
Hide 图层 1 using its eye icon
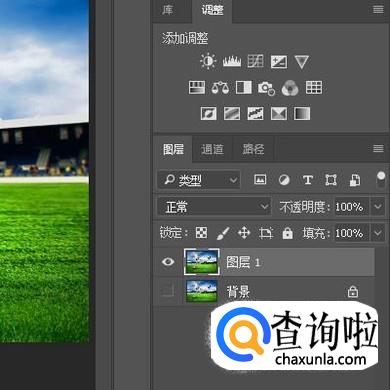tap(168, 262)
